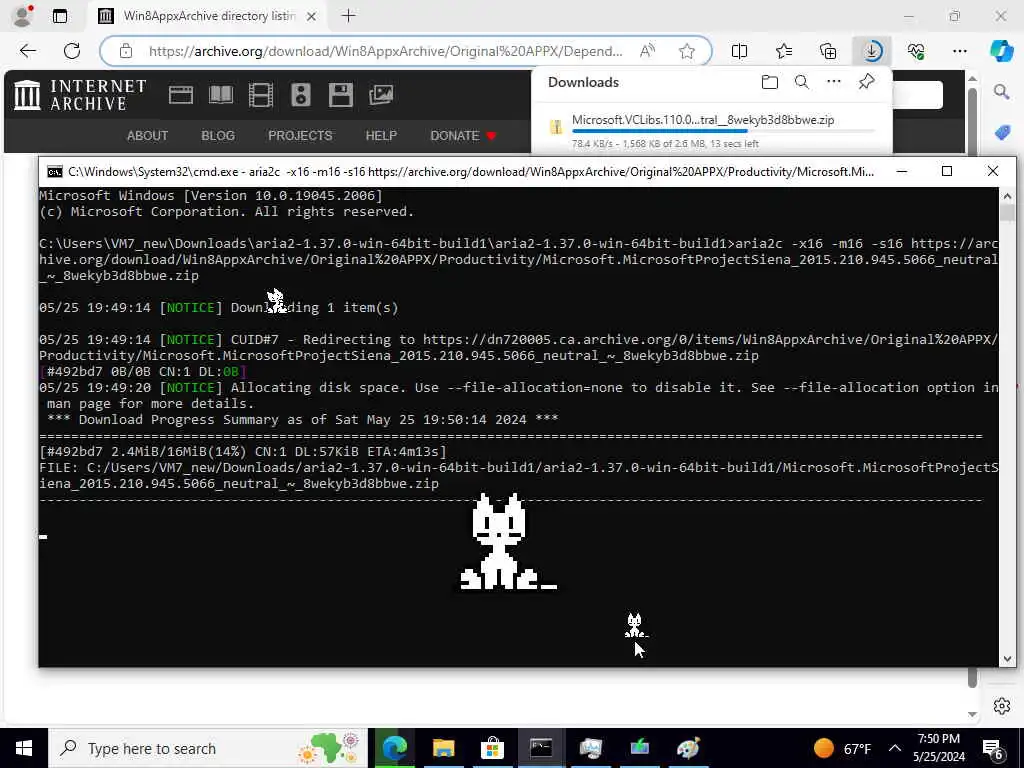Open the Edge profile icon
Viewport: 1024px width, 768px height.
point(23,16)
